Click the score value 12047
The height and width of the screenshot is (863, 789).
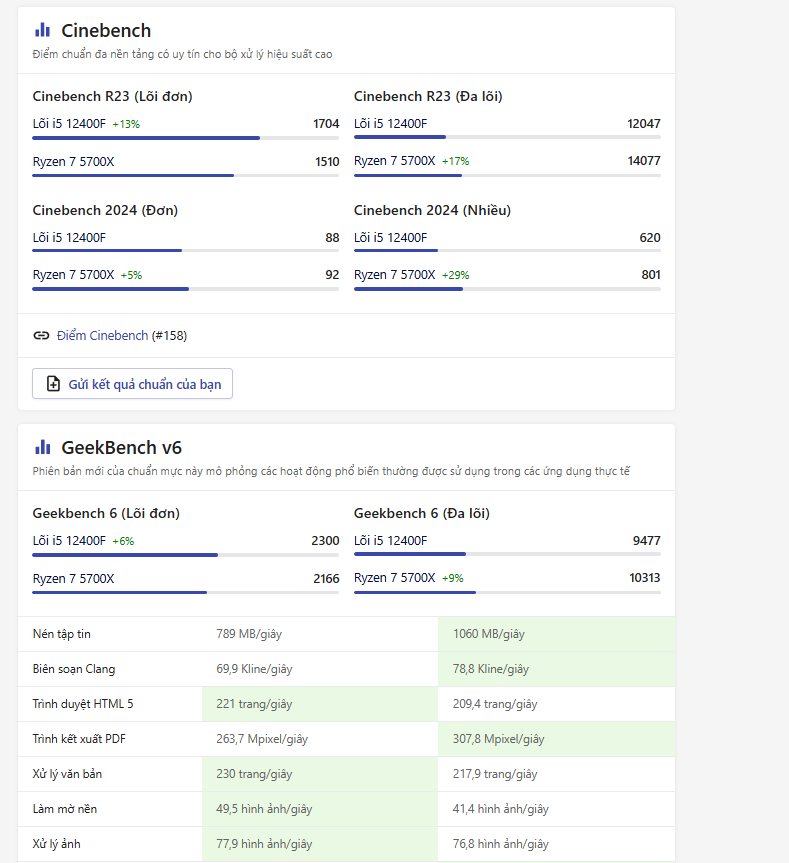(x=644, y=124)
